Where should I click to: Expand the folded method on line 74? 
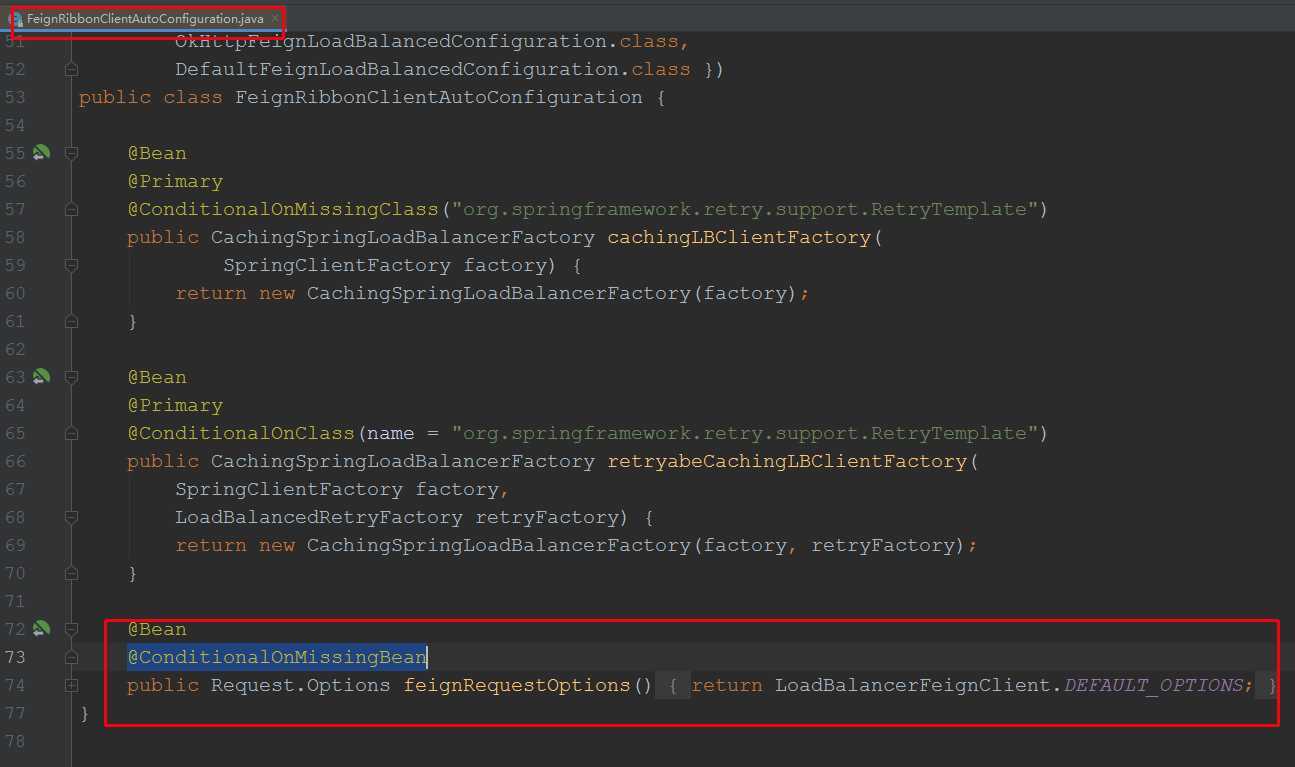(71, 685)
